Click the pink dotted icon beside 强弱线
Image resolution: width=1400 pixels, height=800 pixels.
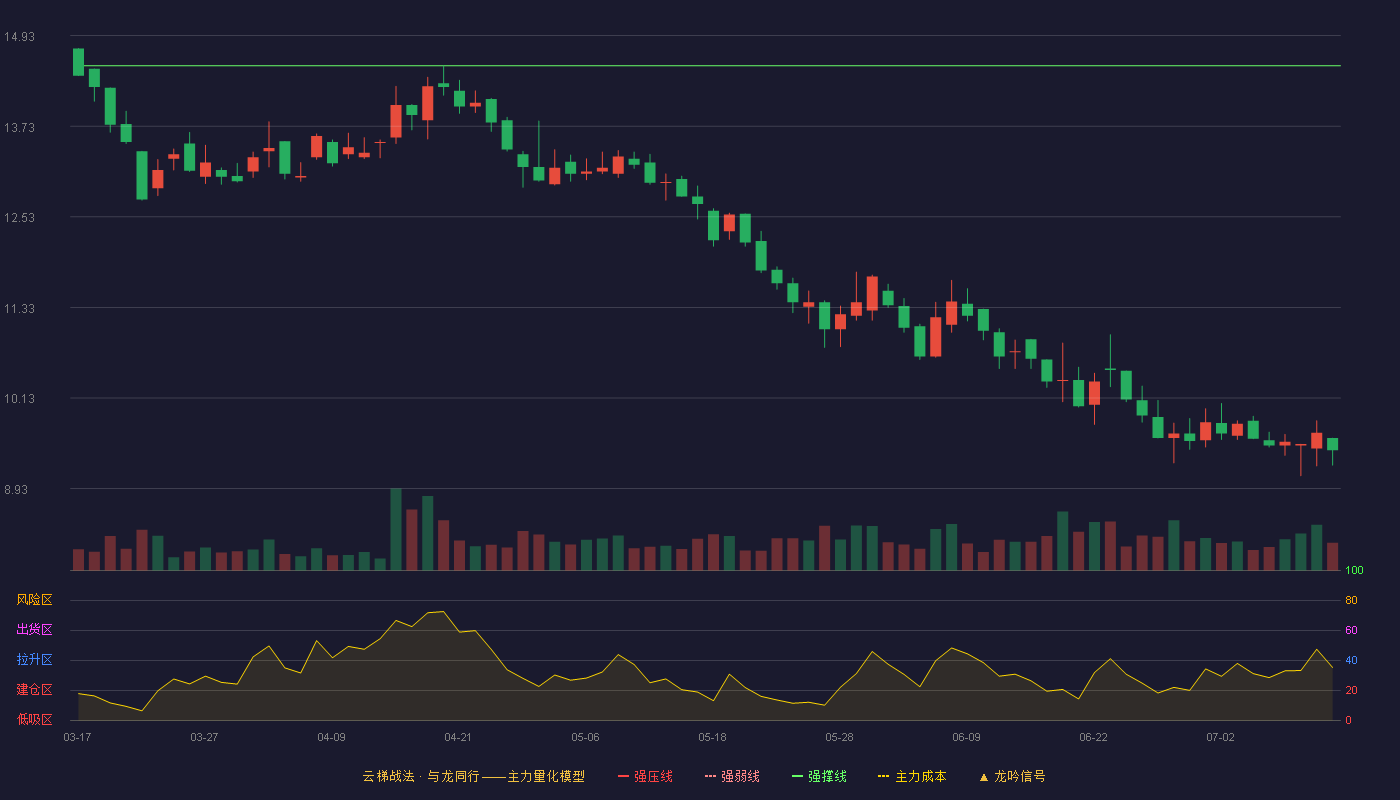[x=711, y=776]
